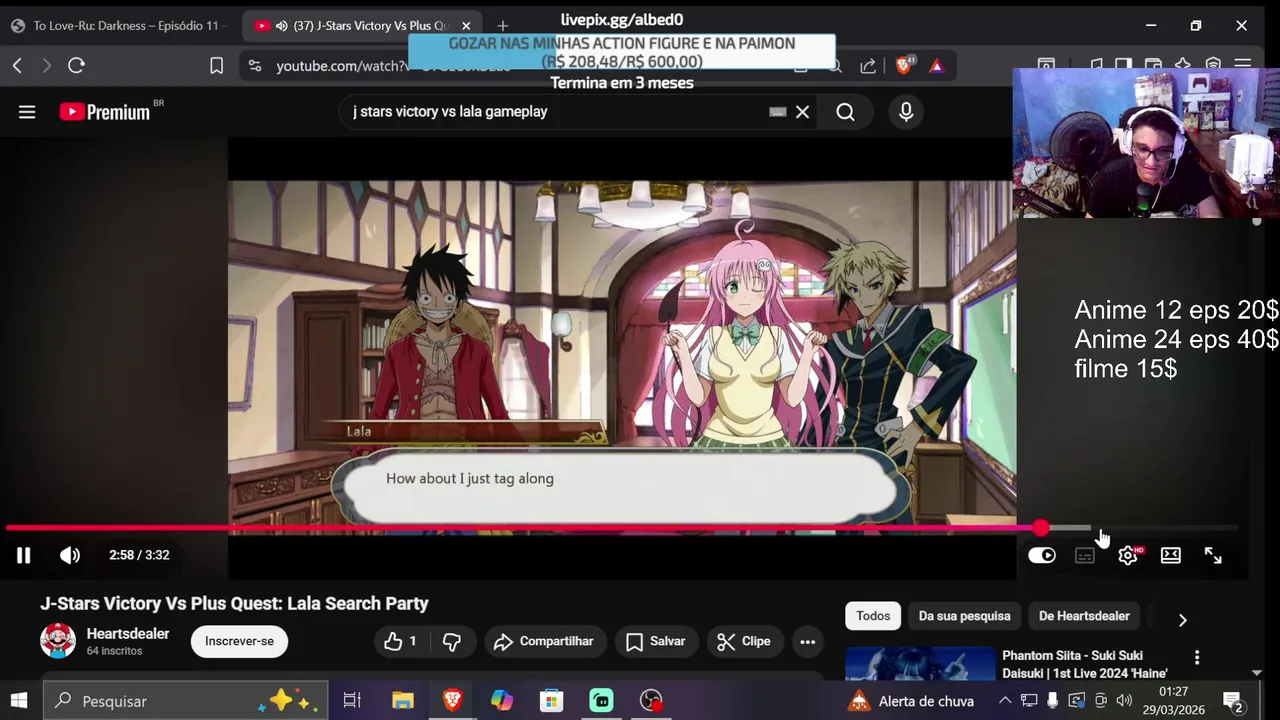Close the J-Stars Victory Vs Plus tab
This screenshot has height=720, width=1280.
click(466, 26)
